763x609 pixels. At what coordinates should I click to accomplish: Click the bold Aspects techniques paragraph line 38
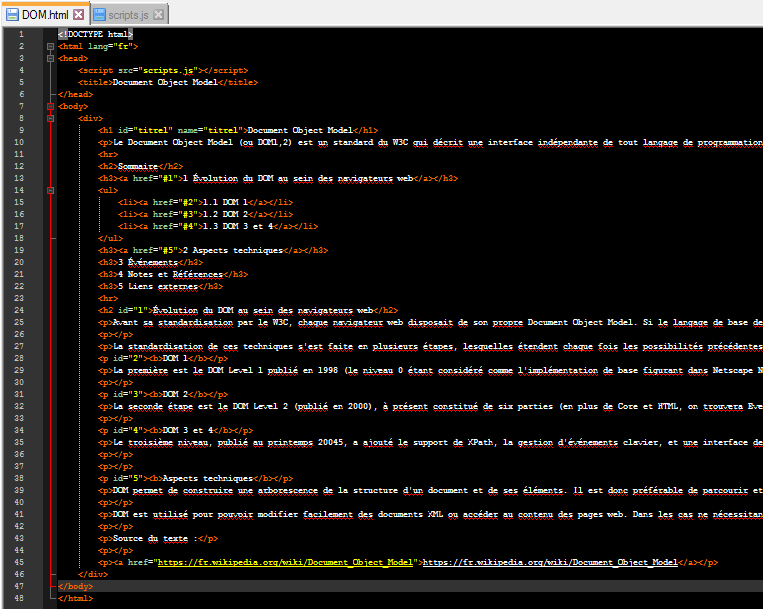click(195, 479)
